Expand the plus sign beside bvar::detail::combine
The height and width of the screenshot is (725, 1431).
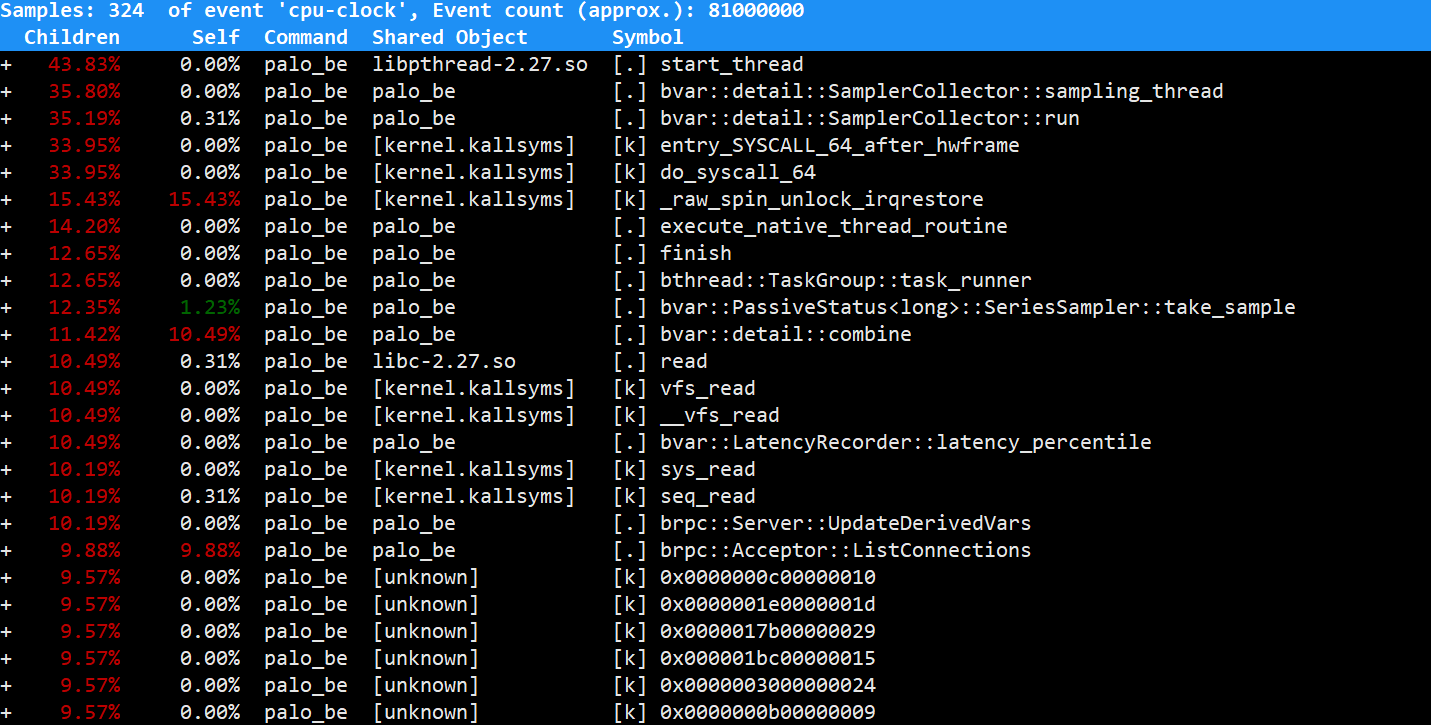click(x=6, y=334)
